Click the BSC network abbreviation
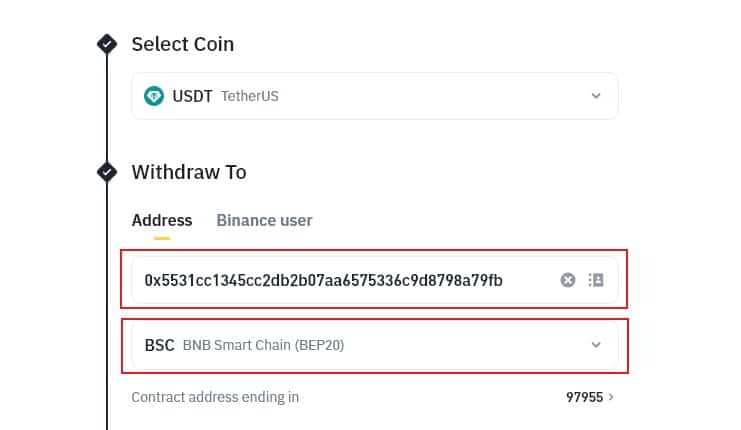741x430 pixels. [x=159, y=345]
